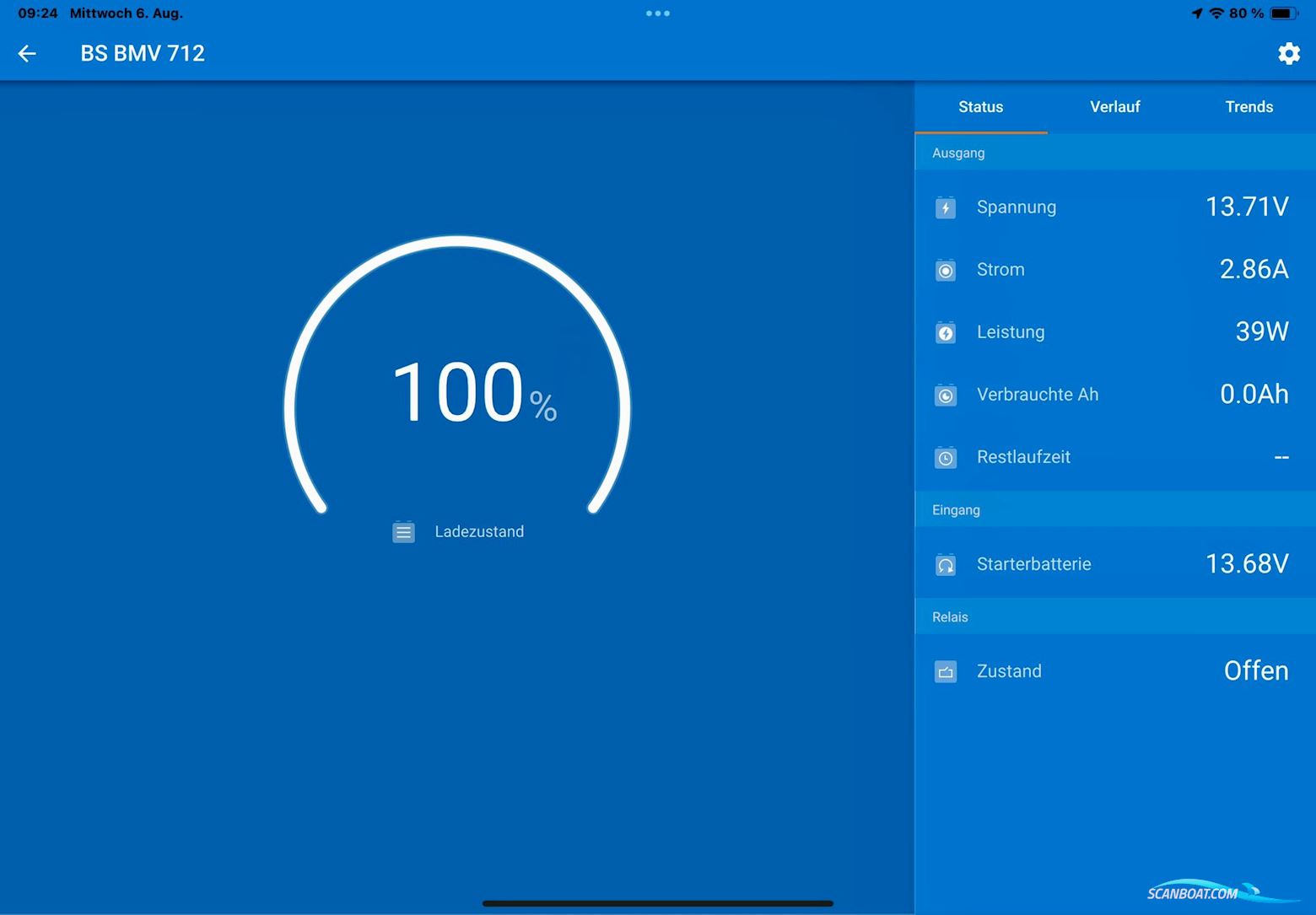Screen dimensions: 1316x915
Task: Tap the three dots multitasking menu
Action: [x=658, y=13]
